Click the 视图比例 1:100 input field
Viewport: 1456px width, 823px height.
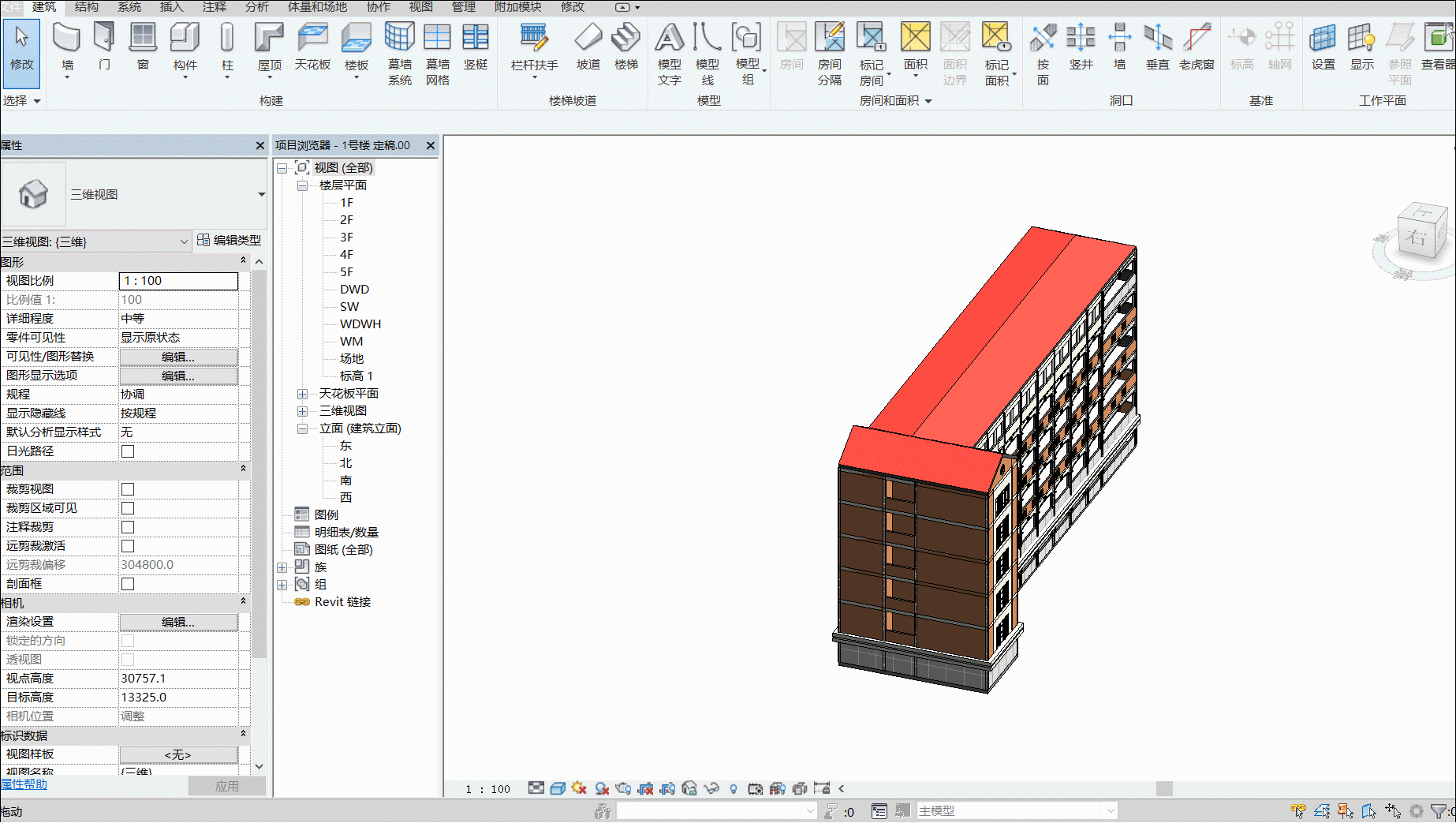pyautogui.click(x=178, y=281)
